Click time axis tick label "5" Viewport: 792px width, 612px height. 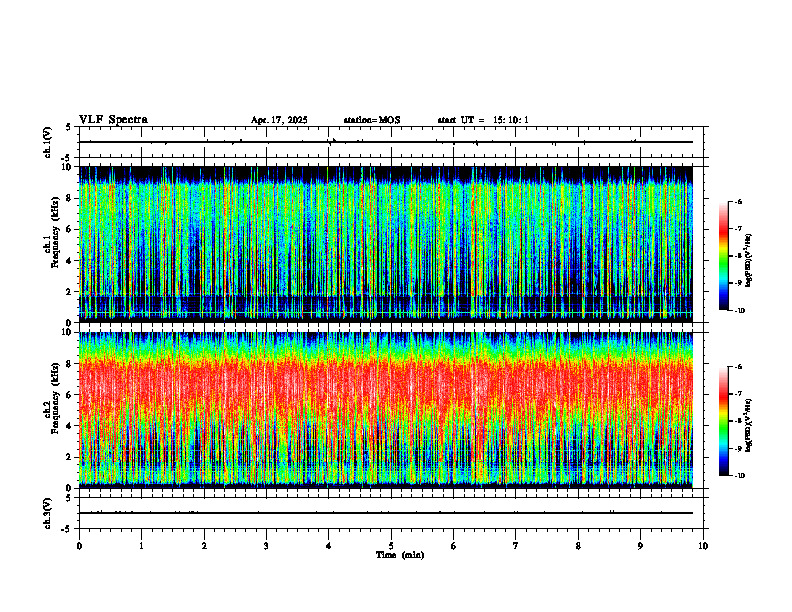(x=391, y=546)
